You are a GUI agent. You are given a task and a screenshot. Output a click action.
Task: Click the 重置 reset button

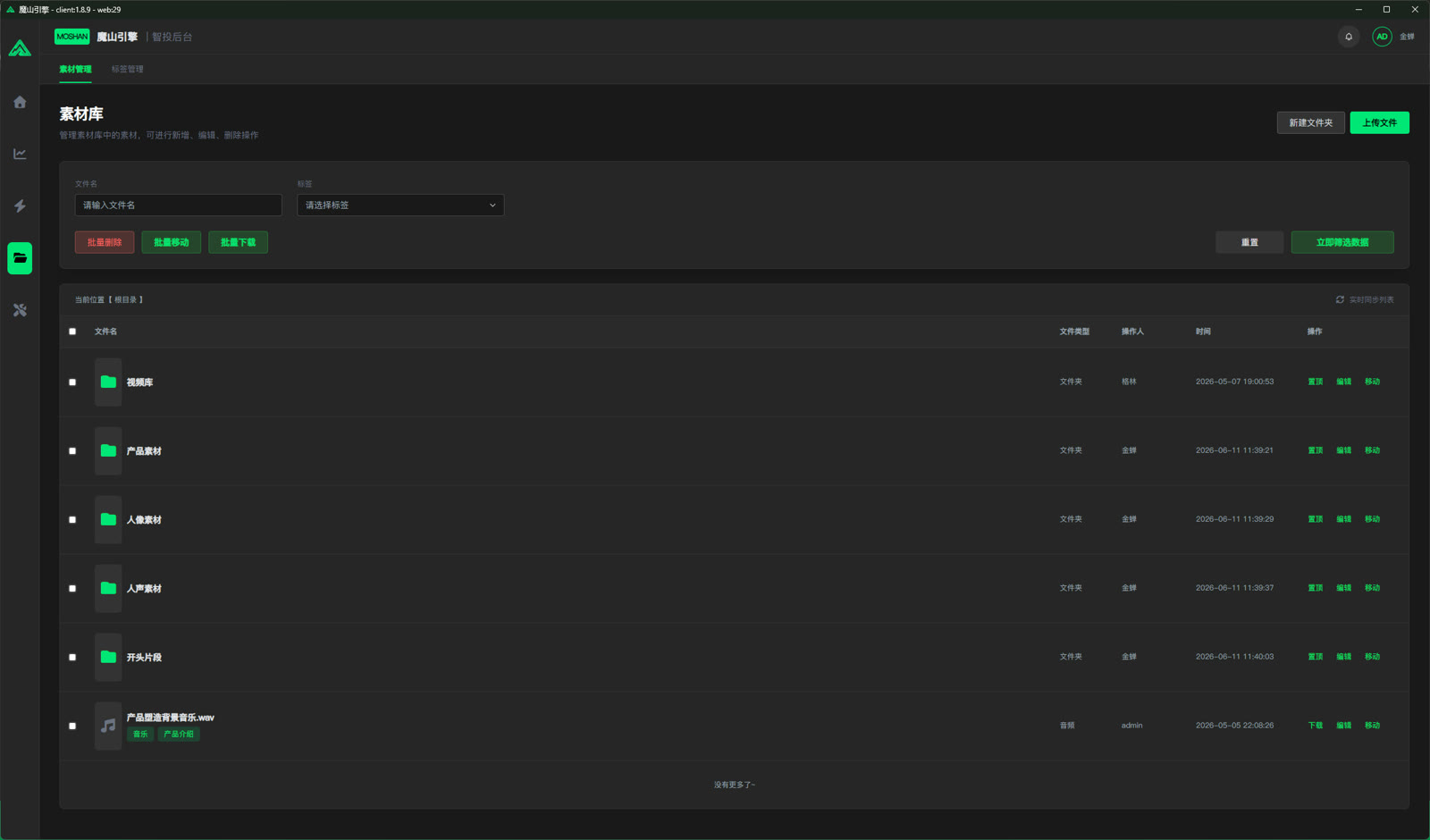tap(1249, 242)
